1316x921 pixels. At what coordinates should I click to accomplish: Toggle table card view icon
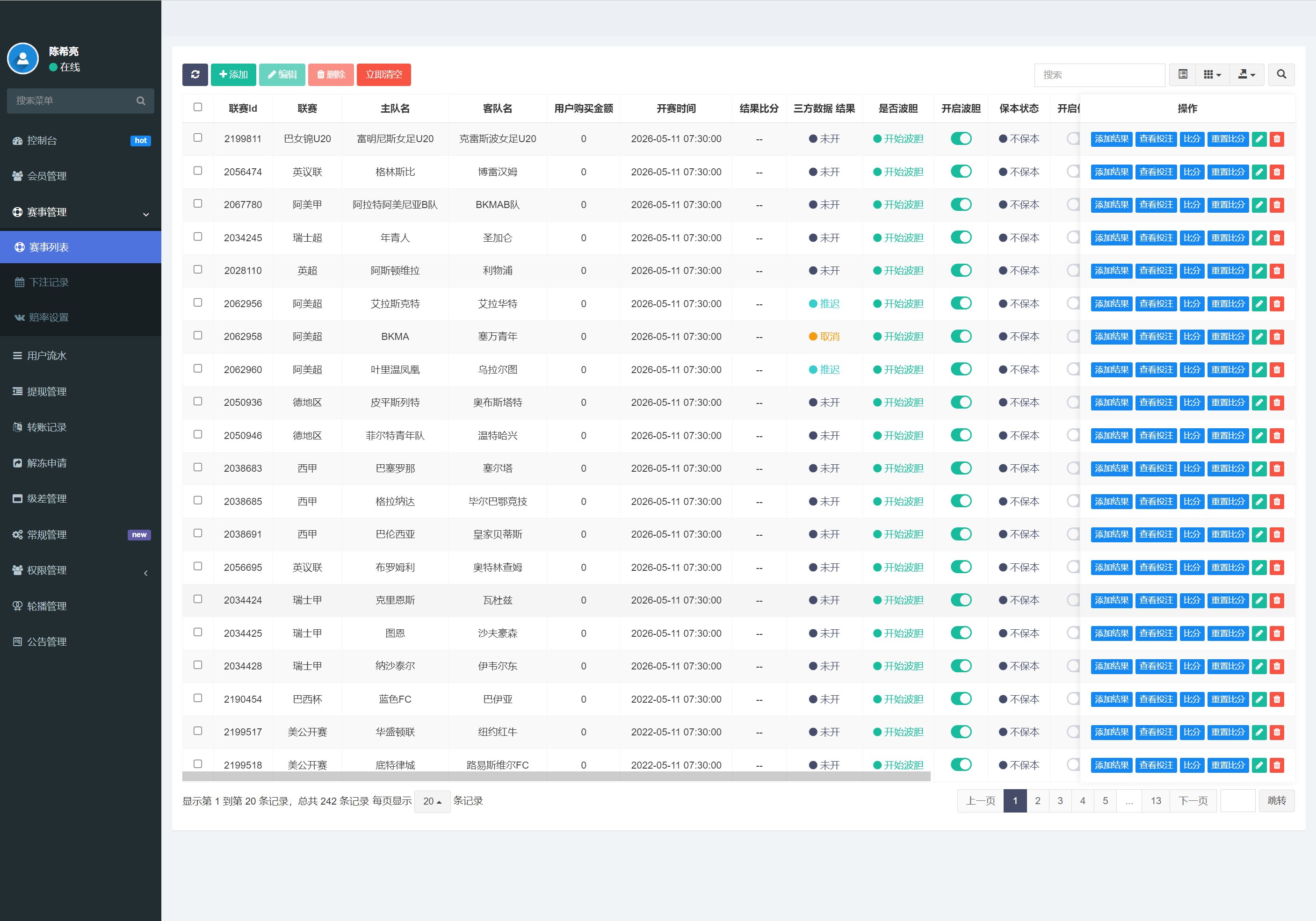[x=1182, y=74]
